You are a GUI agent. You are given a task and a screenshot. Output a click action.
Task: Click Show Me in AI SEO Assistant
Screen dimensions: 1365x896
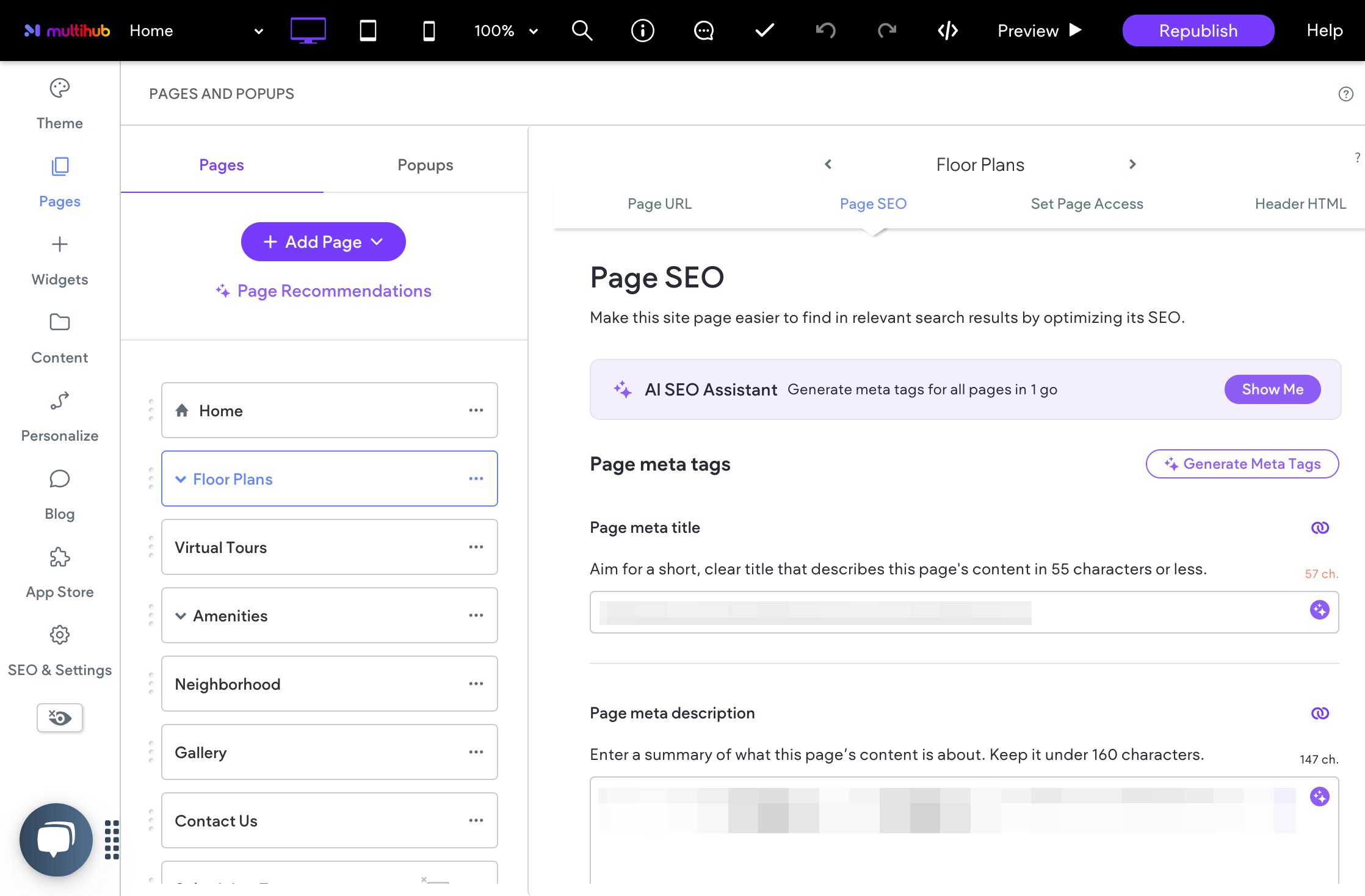(1273, 389)
